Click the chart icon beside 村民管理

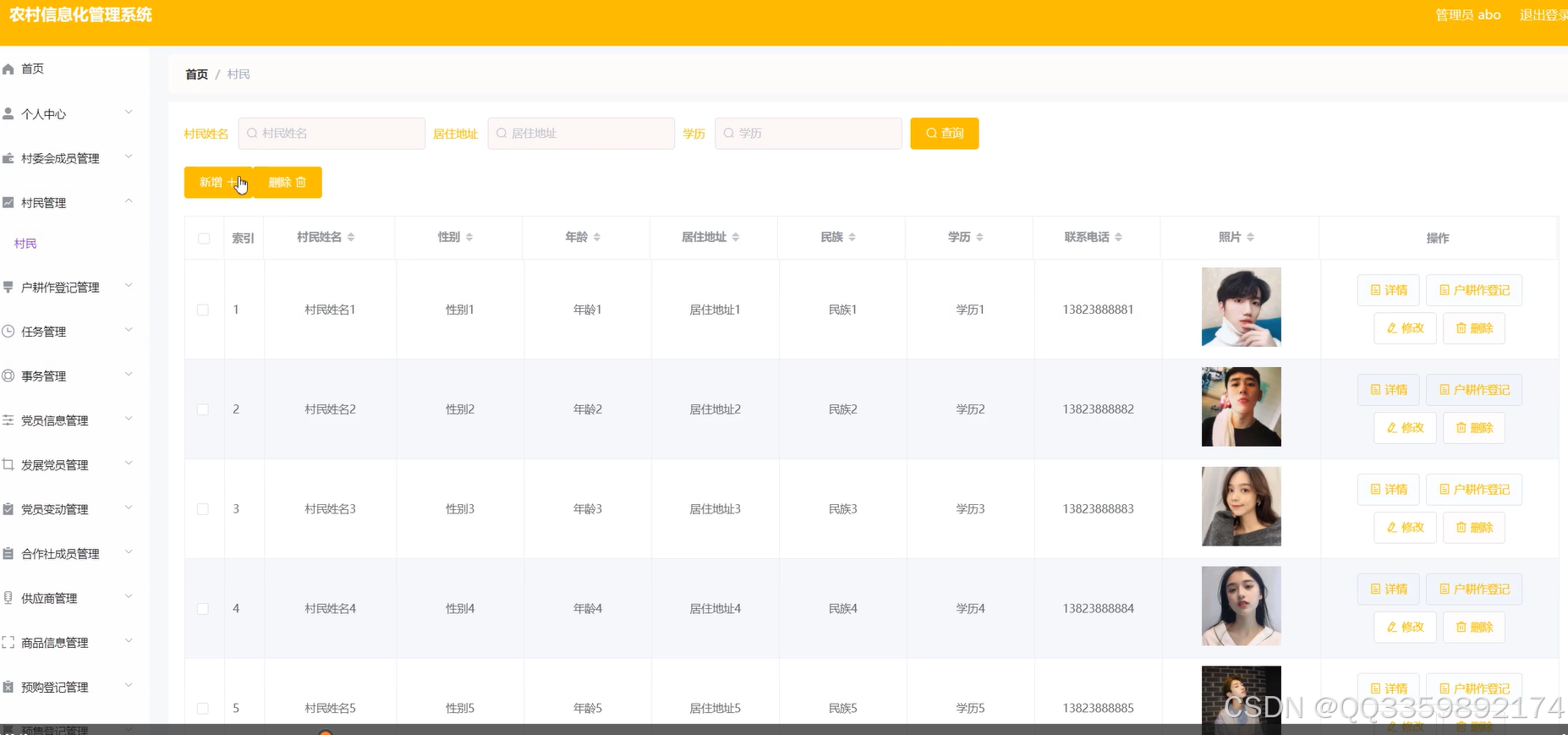[8, 202]
